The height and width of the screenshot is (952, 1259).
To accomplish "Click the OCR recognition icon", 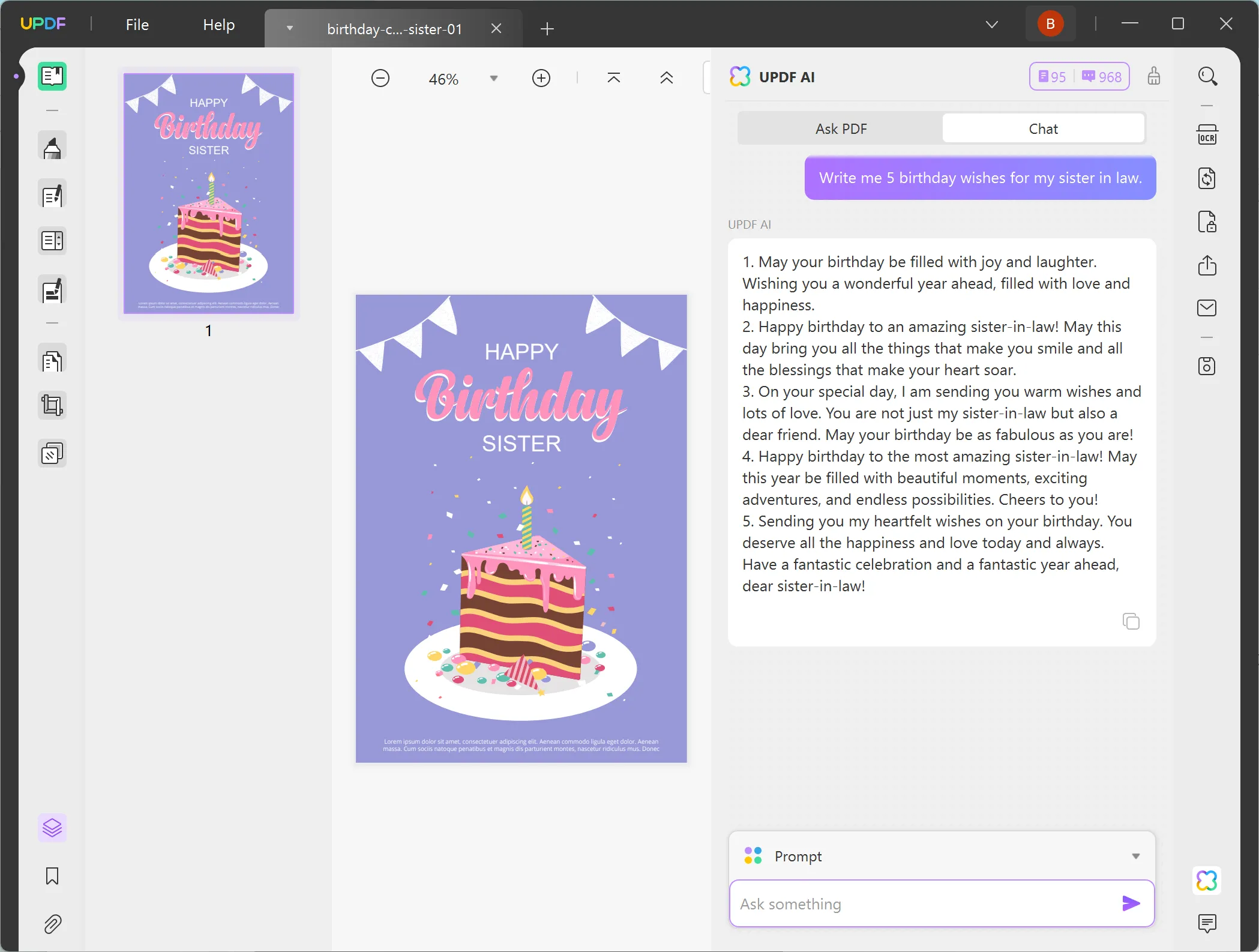I will tap(1207, 135).
